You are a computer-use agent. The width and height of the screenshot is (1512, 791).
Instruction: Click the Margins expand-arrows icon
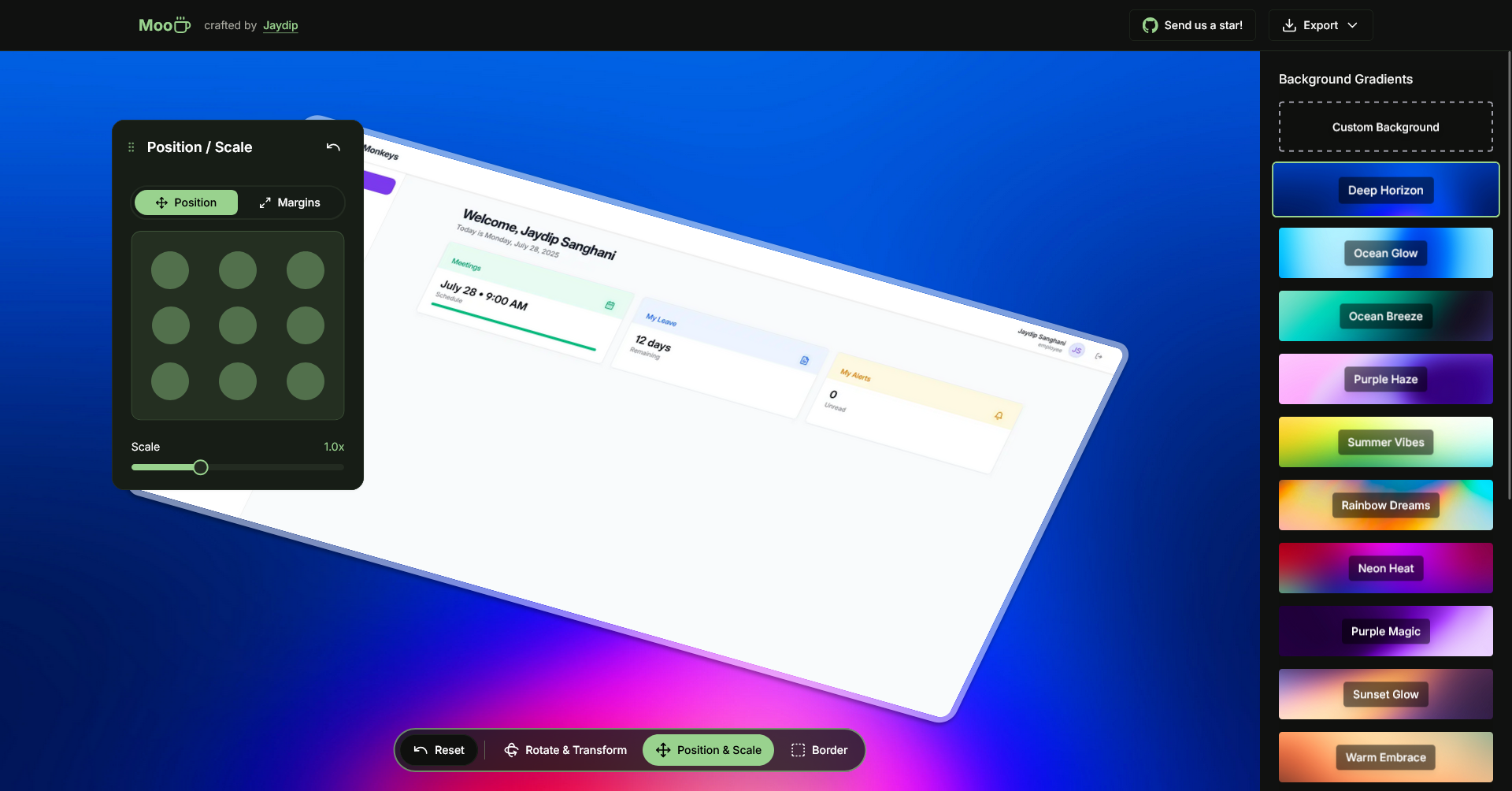[x=265, y=203]
